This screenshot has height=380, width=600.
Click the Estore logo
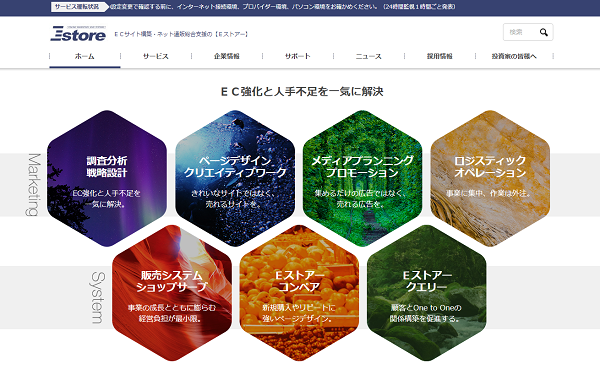(78, 34)
